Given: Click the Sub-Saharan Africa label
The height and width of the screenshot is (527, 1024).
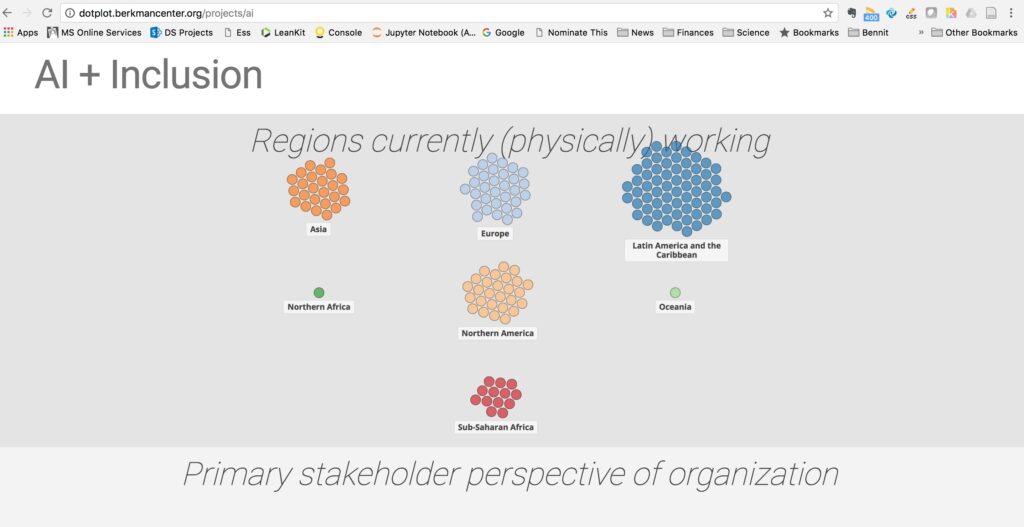Looking at the screenshot, I should click(x=496, y=427).
